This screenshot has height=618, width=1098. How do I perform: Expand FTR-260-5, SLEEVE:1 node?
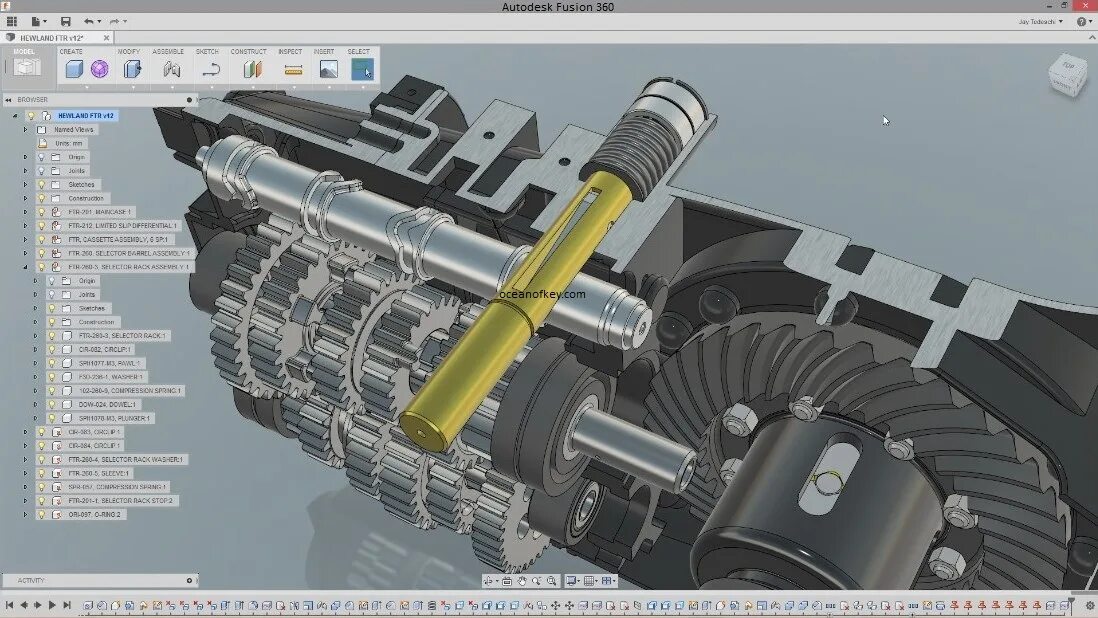point(25,473)
